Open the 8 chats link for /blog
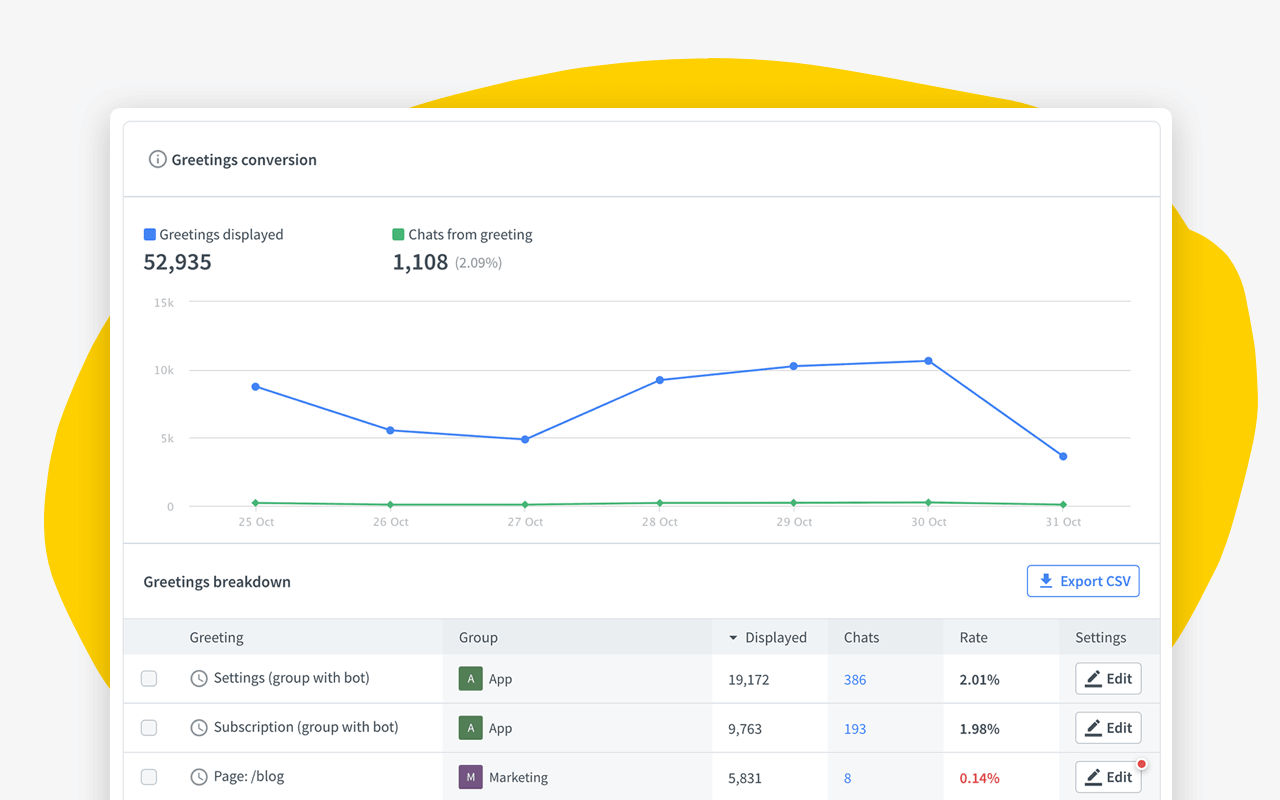This screenshot has height=800, width=1280. point(848,778)
